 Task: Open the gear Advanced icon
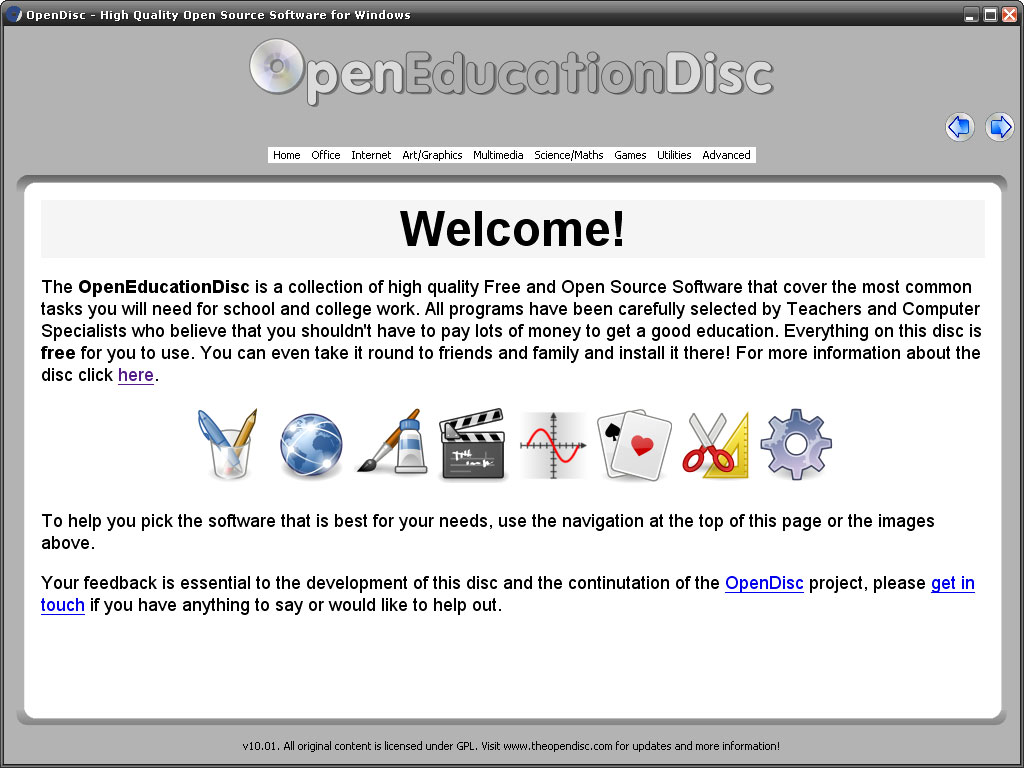click(x=795, y=445)
